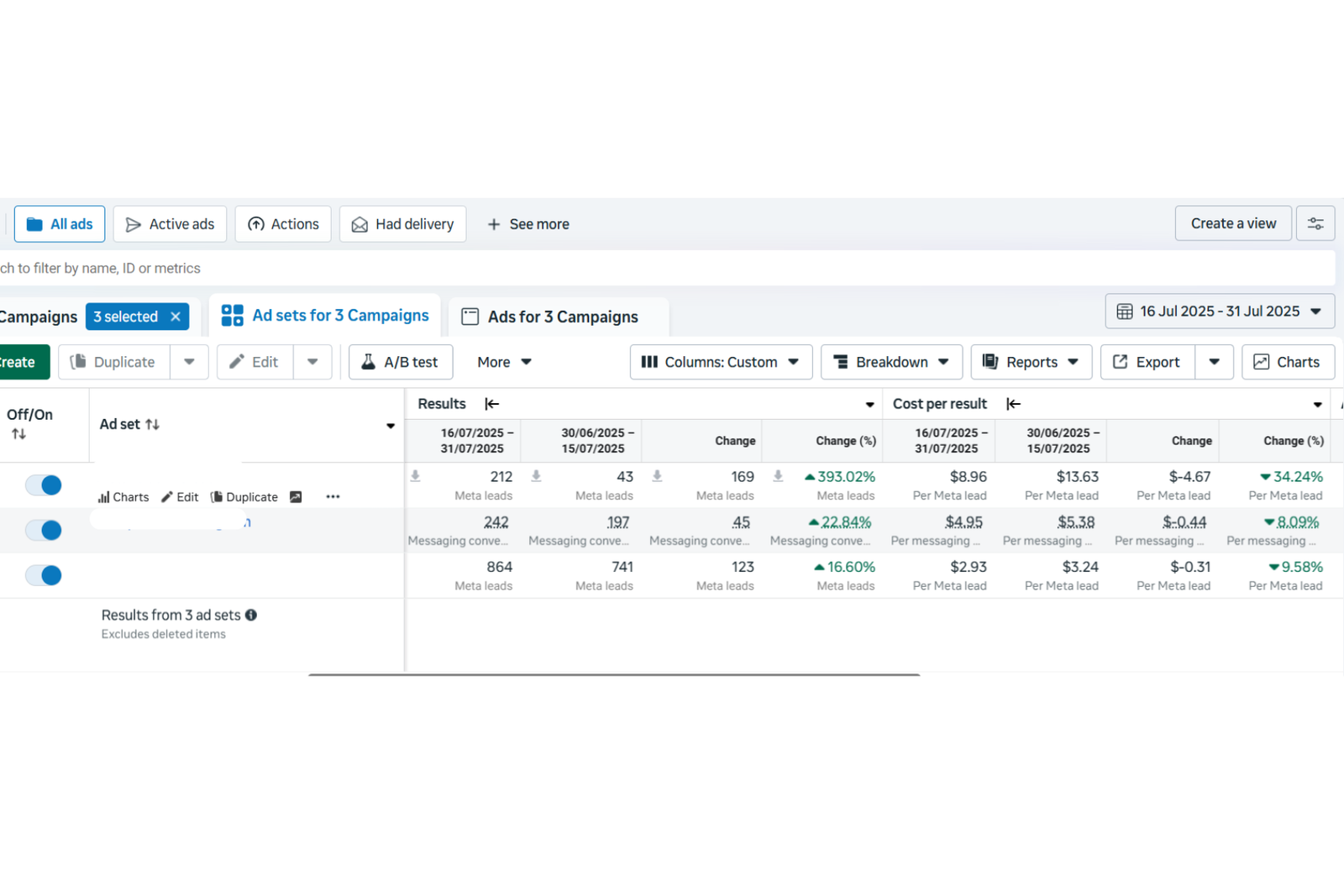Collapse Cost per result column group icon
This screenshot has height=896, width=1344.
[x=1014, y=404]
